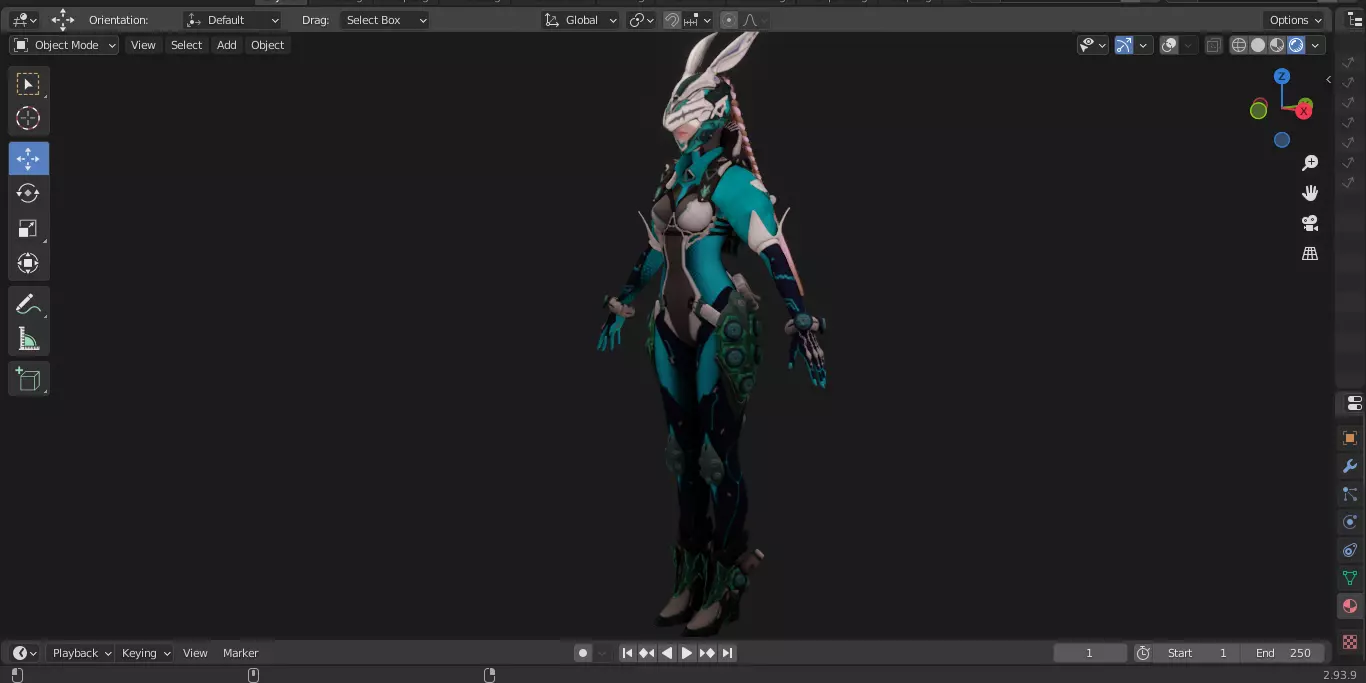Open the Object Data green triangle tab
The image size is (1366, 683).
pyautogui.click(x=1350, y=578)
